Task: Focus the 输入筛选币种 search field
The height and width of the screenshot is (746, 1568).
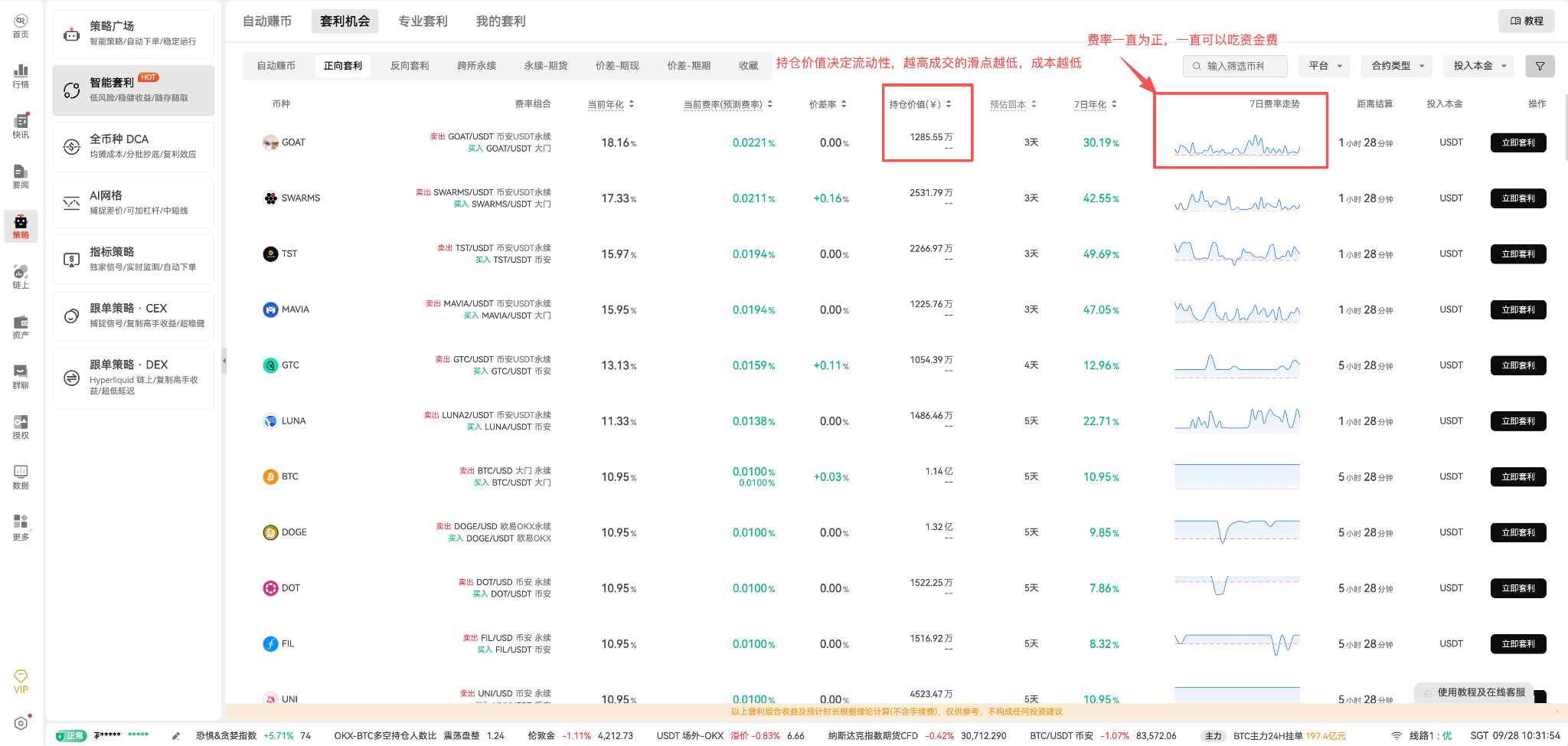Action: 1235,66
